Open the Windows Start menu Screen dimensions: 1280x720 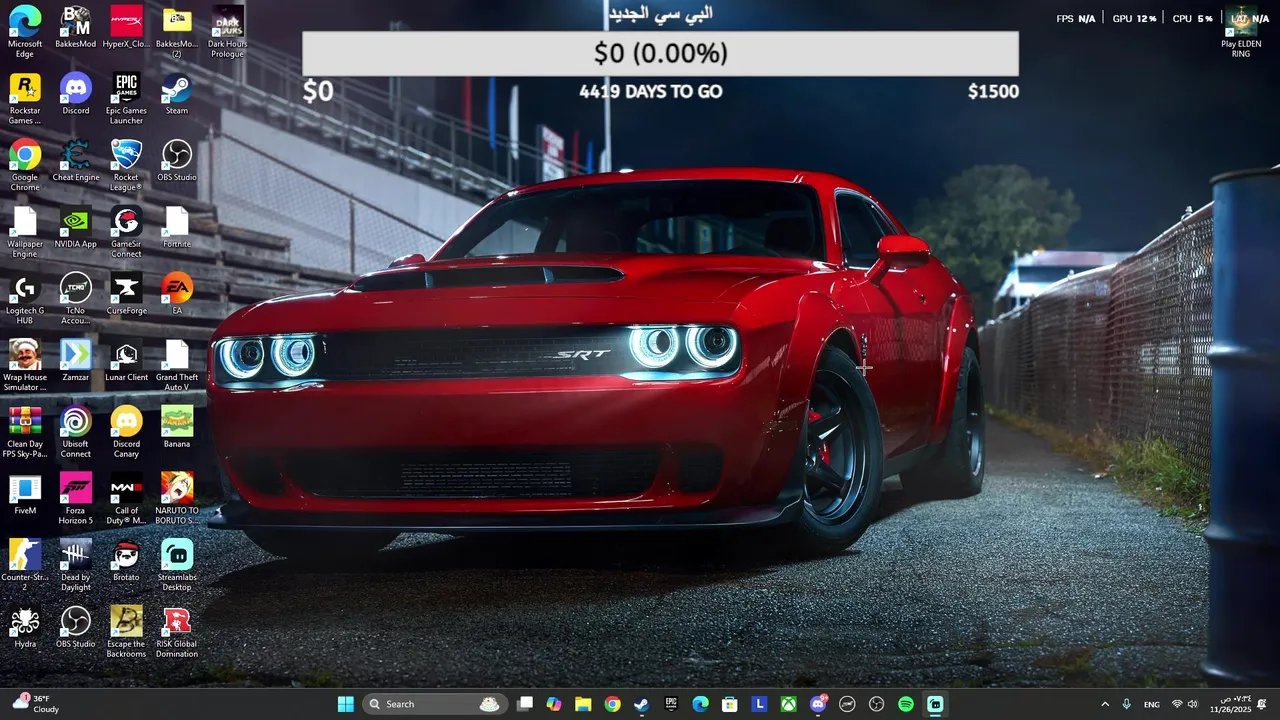point(346,704)
